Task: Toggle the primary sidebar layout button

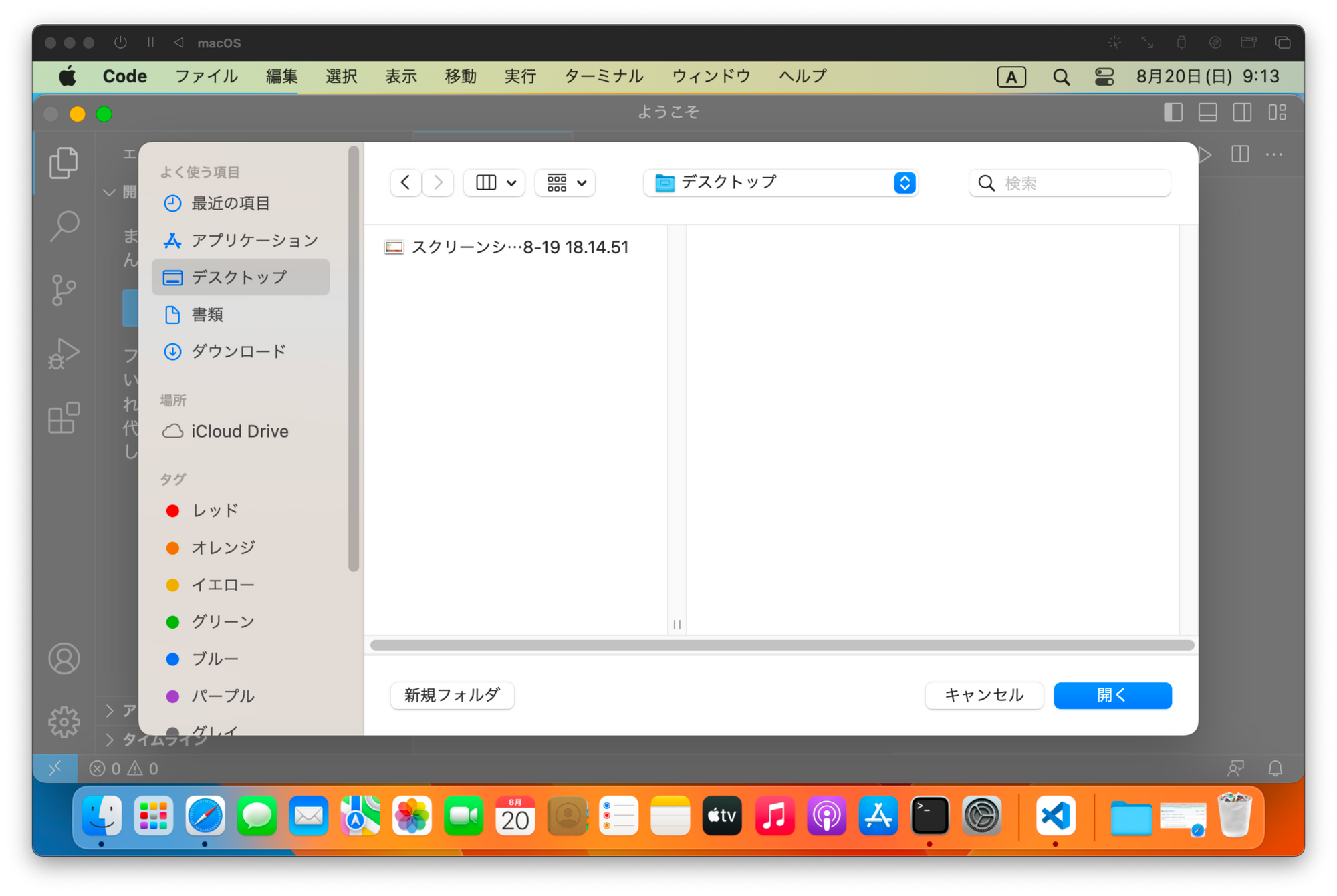Action: (1173, 112)
